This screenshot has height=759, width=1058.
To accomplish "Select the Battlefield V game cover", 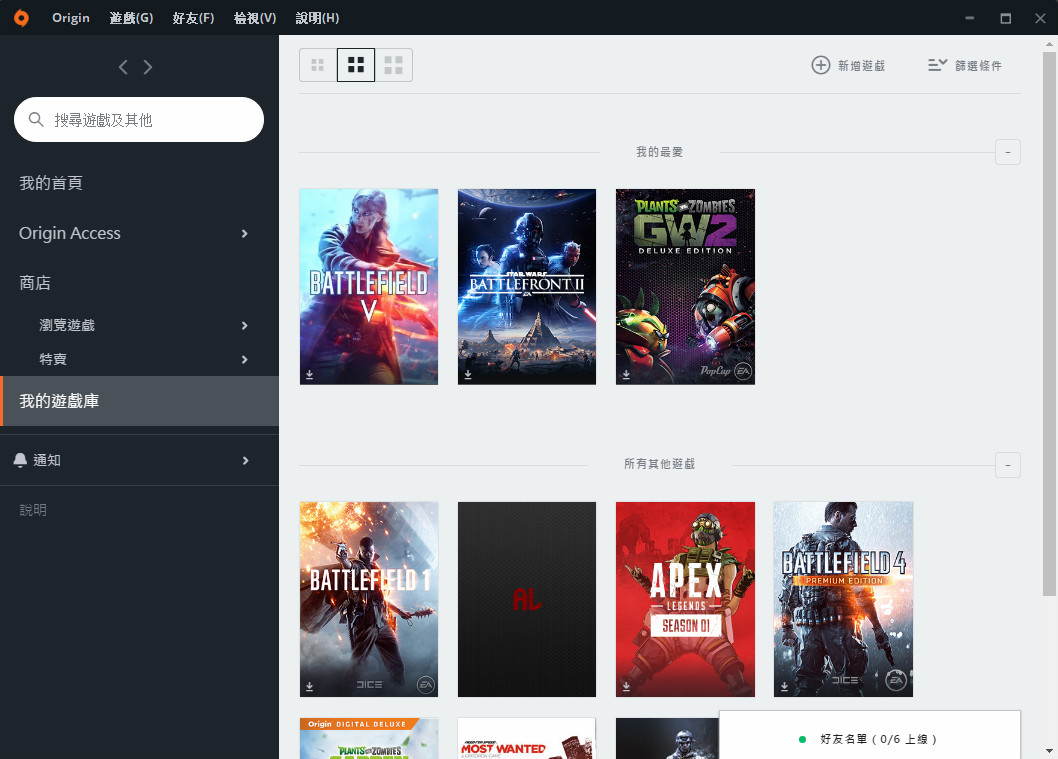I will coord(369,287).
